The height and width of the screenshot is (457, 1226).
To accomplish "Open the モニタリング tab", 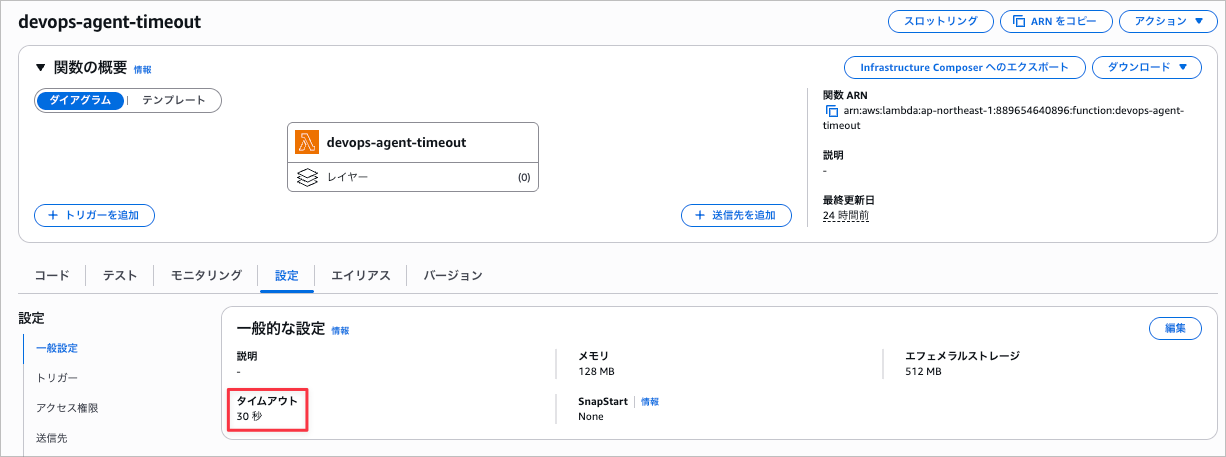I will (206, 275).
